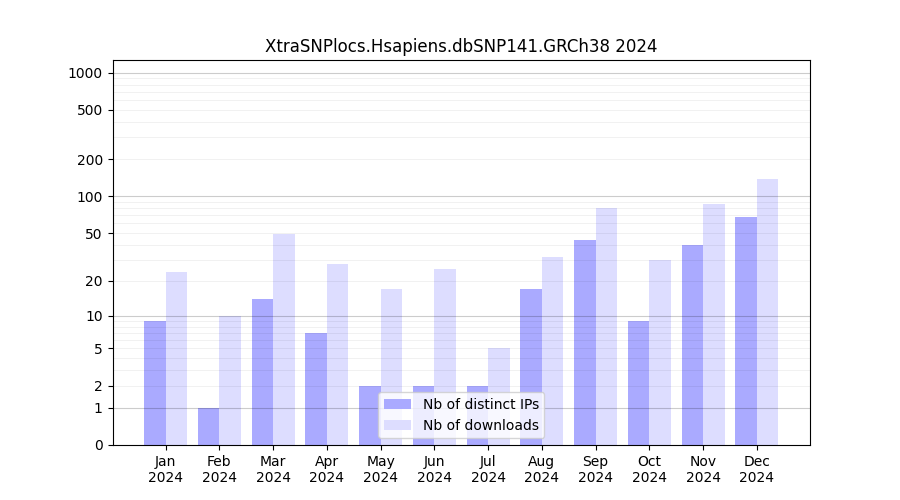Select the Mar 2024 downloads bar
Image resolution: width=900 pixels, height=500 pixels.
click(x=284, y=339)
